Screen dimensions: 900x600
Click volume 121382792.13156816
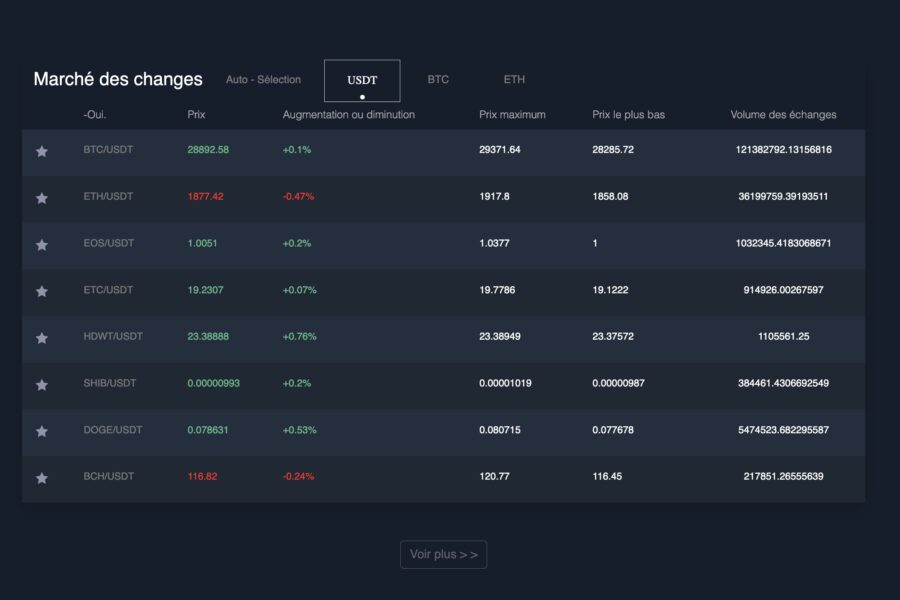783,149
